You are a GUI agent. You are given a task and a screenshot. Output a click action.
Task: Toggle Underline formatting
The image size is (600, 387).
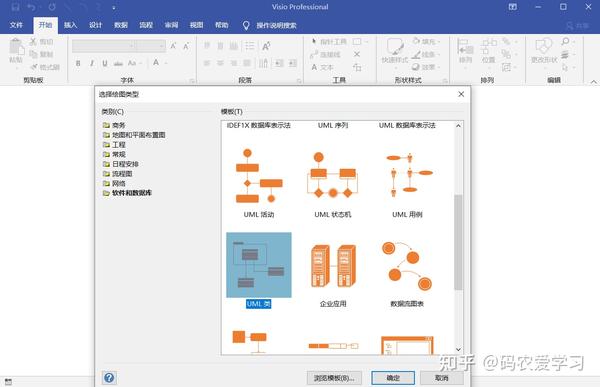[104, 63]
